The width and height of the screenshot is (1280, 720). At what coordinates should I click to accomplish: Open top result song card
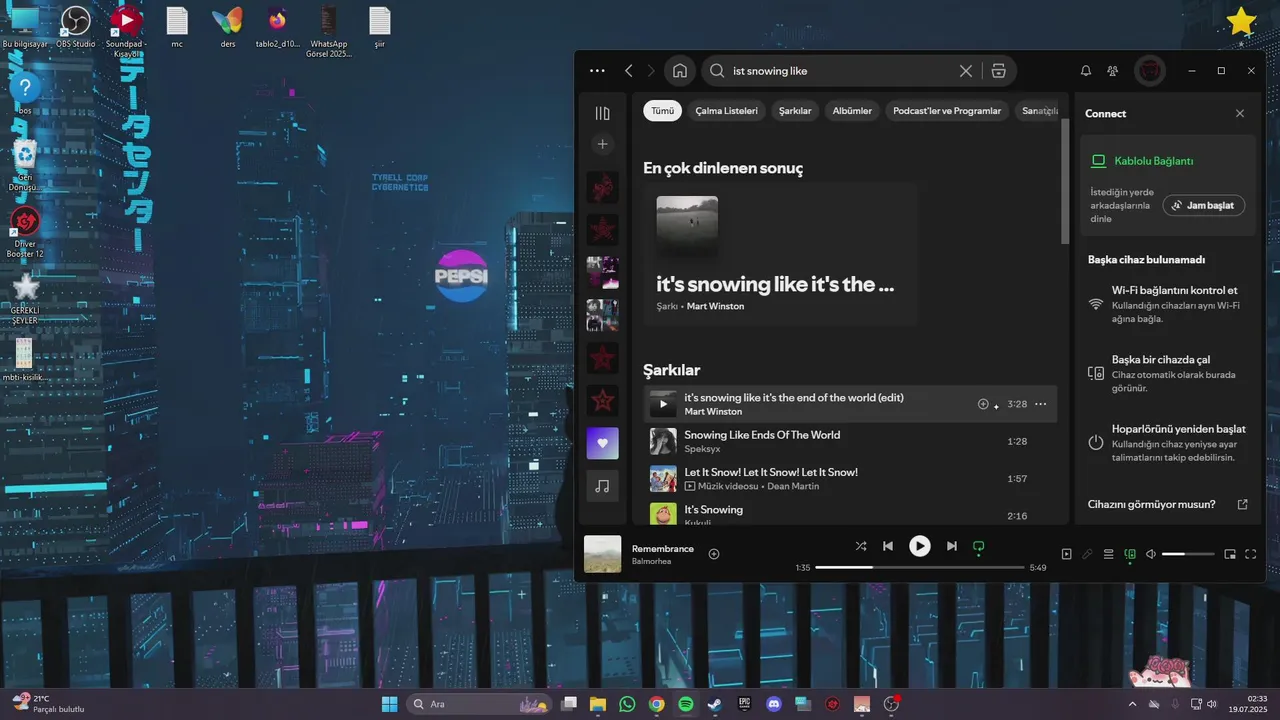click(x=781, y=255)
